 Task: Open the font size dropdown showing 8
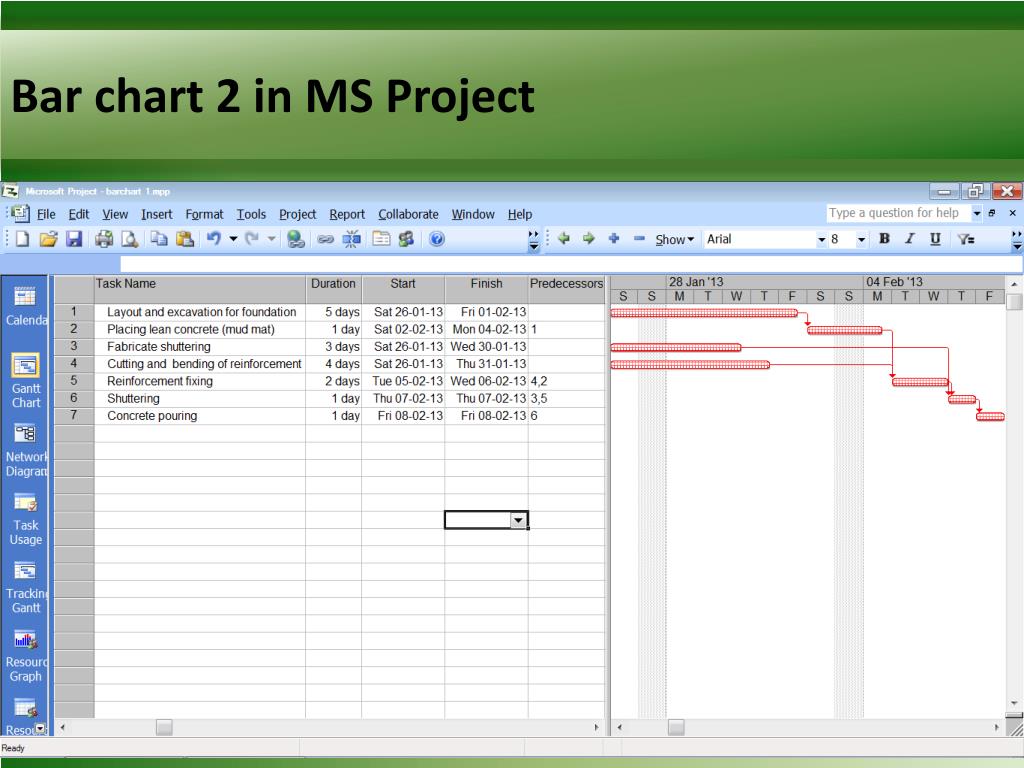pyautogui.click(x=861, y=240)
